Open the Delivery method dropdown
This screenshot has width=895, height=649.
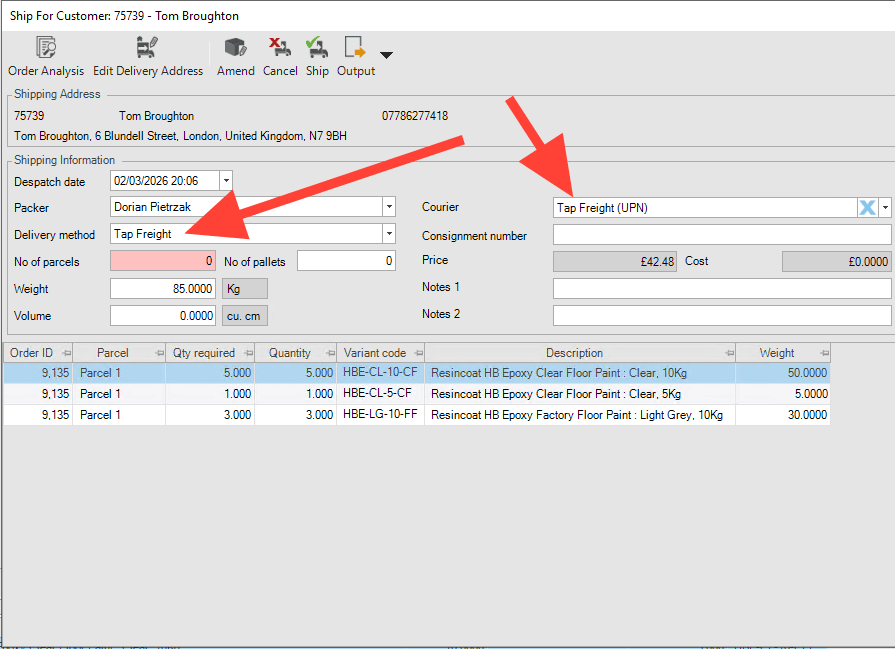click(x=389, y=233)
